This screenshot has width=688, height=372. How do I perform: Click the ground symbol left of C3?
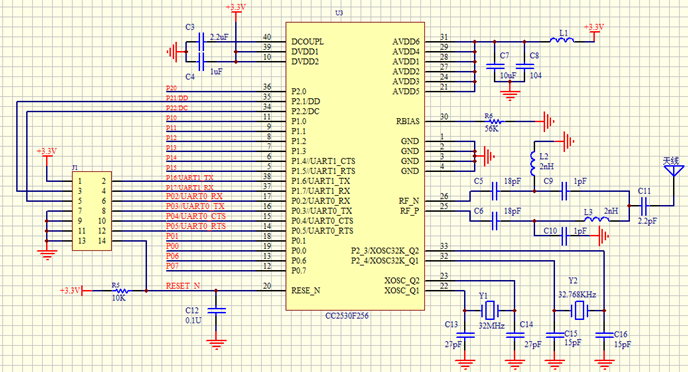173,52
